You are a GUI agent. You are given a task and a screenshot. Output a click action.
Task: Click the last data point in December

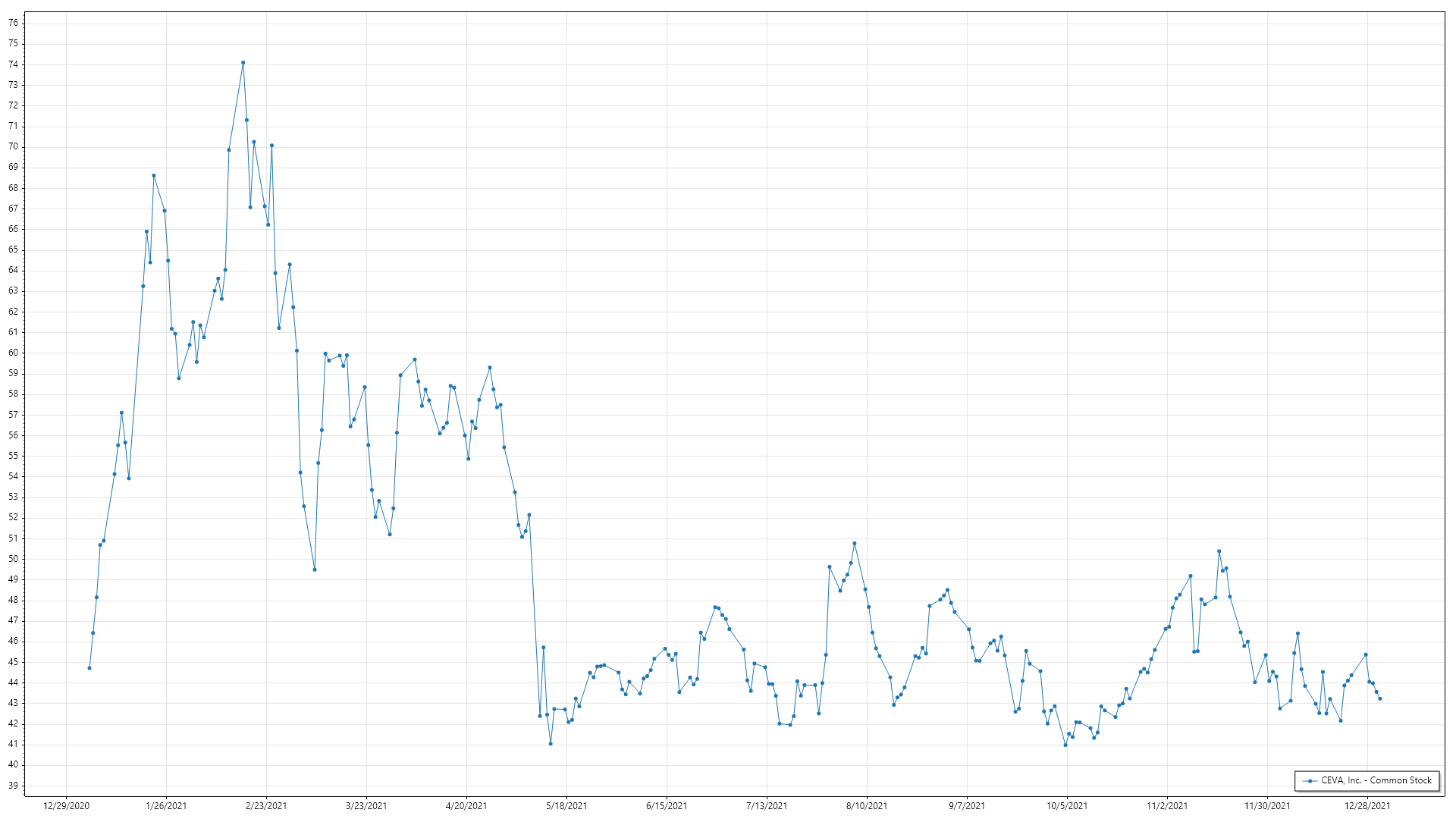coord(1379,698)
